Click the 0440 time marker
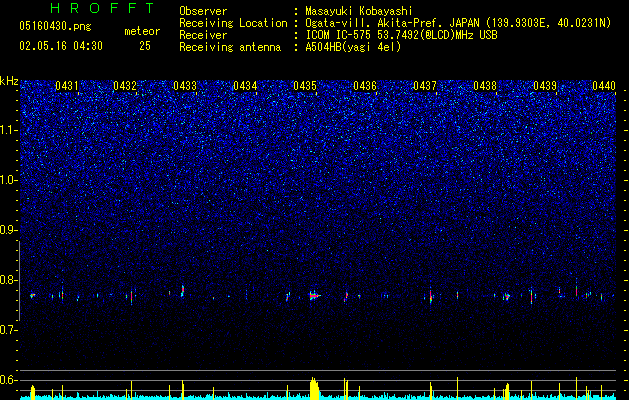Viewport: 629px width, 400px height. tap(604, 86)
